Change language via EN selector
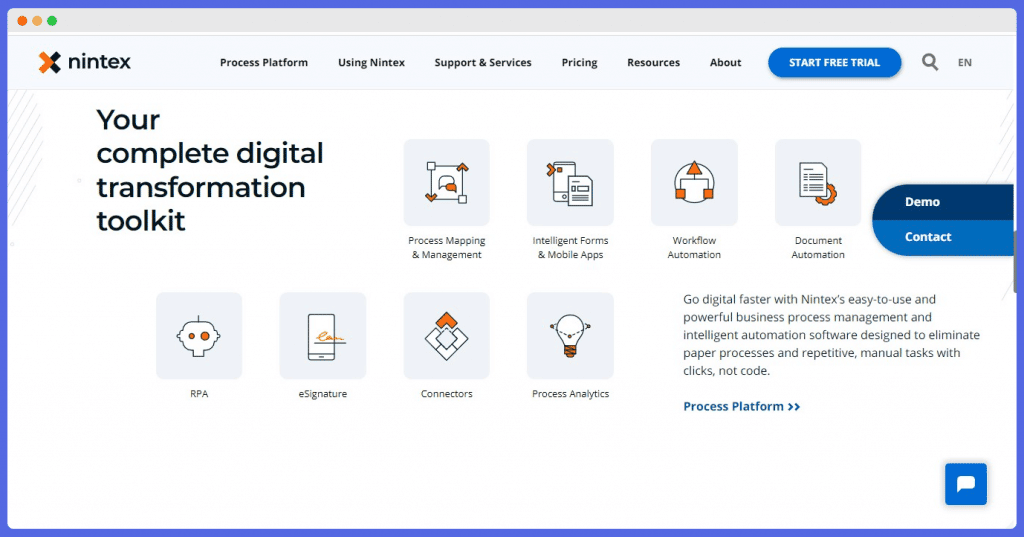This screenshot has height=537, width=1024. (x=965, y=63)
